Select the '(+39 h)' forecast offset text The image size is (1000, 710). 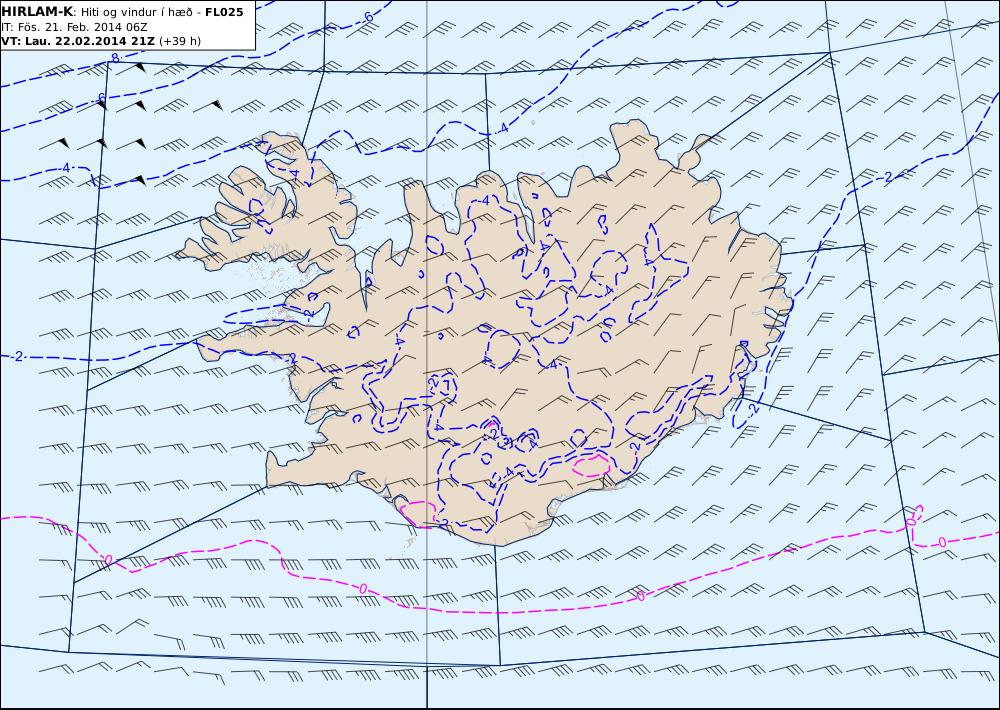point(180,41)
